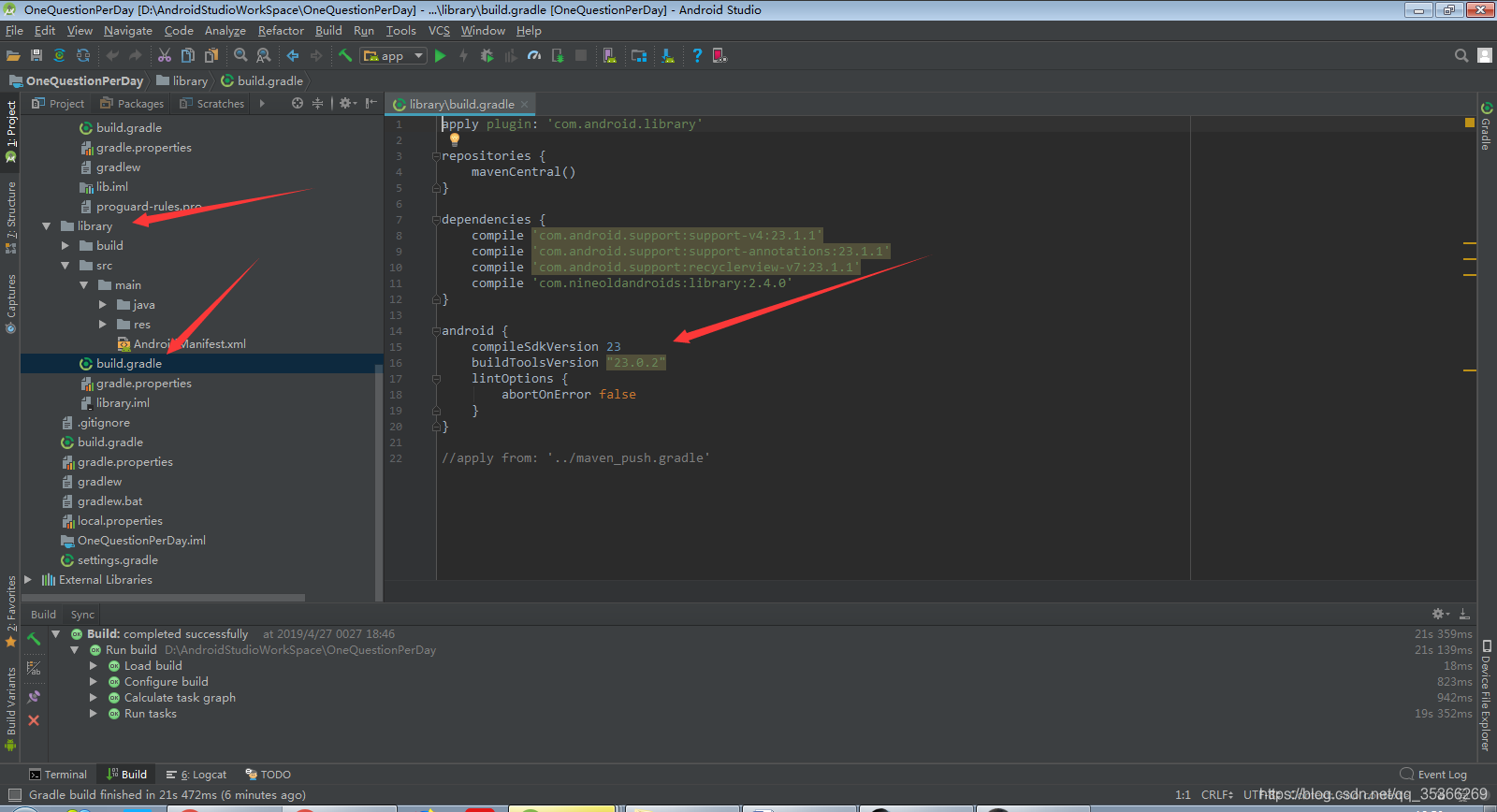The width and height of the screenshot is (1497, 812).
Task: Show more Project view tabs arrow
Action: pos(262,104)
